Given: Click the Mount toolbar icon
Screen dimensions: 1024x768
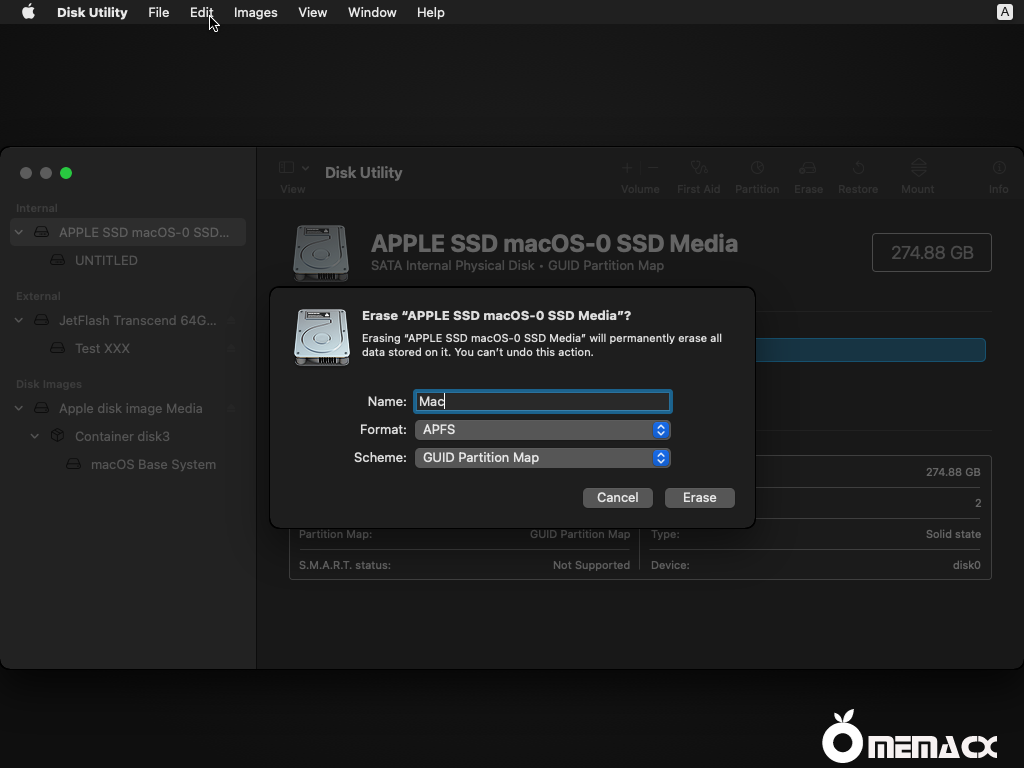Looking at the screenshot, I should point(918,168).
